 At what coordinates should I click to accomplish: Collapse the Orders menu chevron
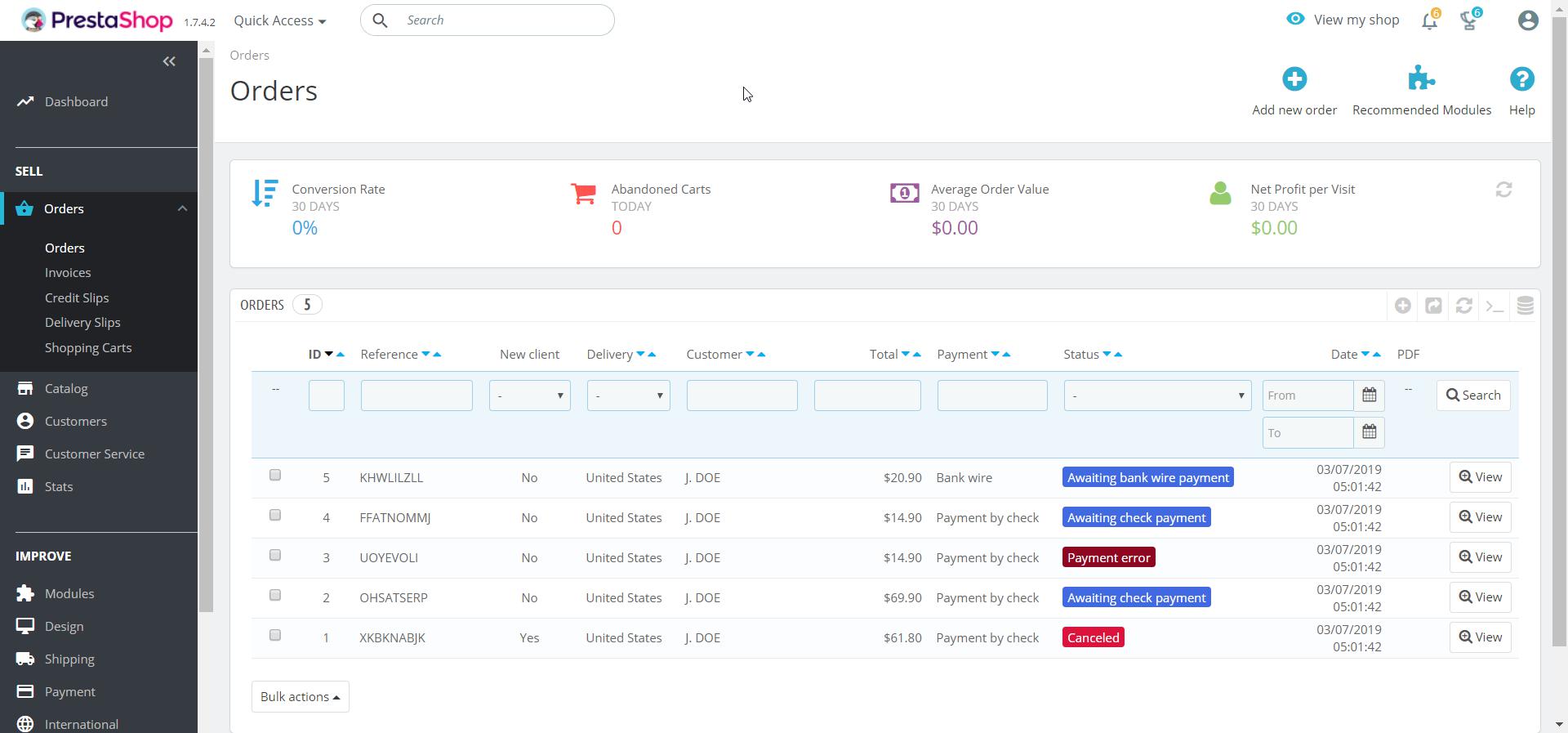point(182,208)
